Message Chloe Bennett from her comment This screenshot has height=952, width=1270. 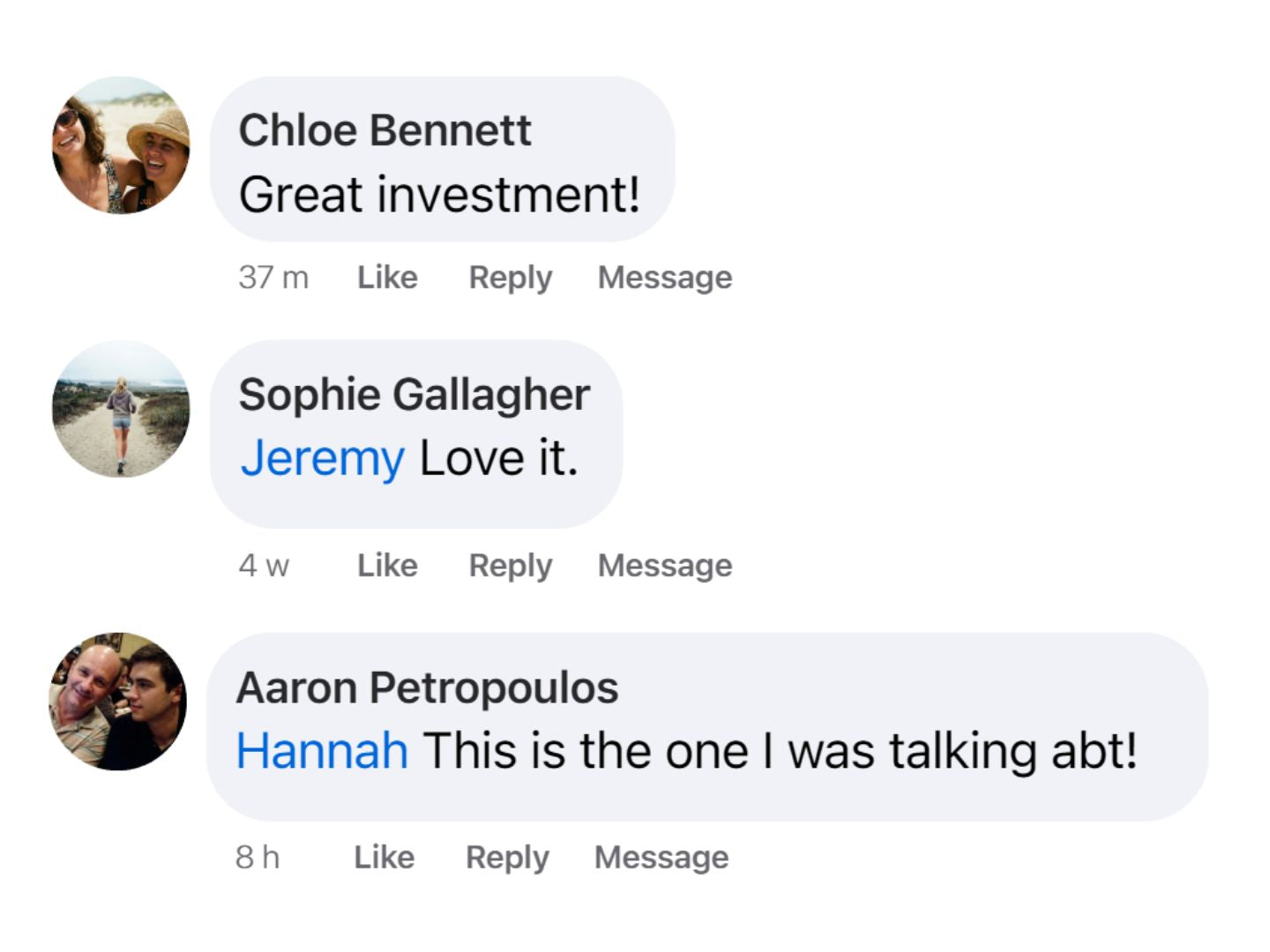click(665, 278)
